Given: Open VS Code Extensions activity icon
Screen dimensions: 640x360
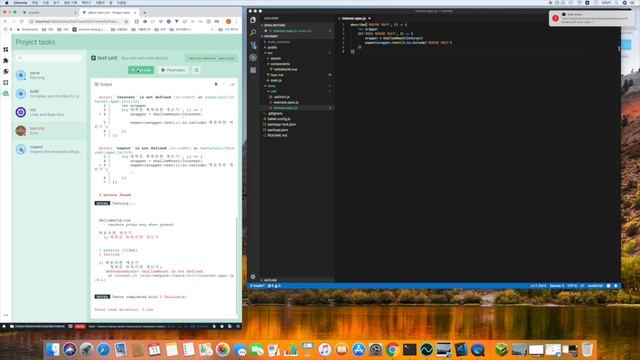Looking at the screenshot, I should [x=253, y=70].
